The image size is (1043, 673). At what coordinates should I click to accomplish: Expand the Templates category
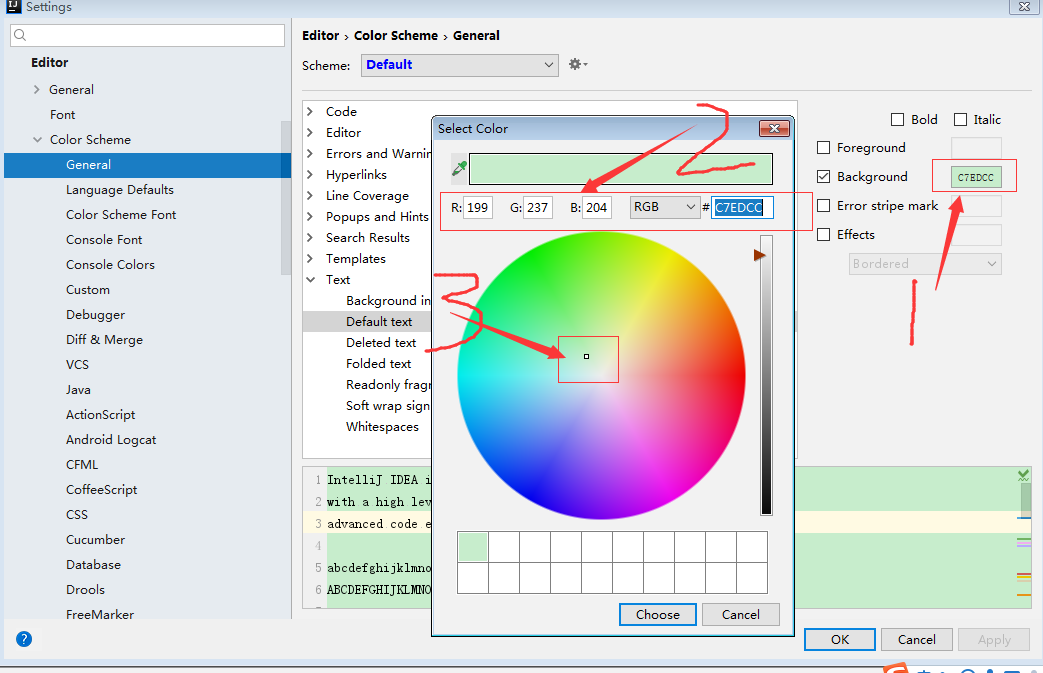click(310, 259)
